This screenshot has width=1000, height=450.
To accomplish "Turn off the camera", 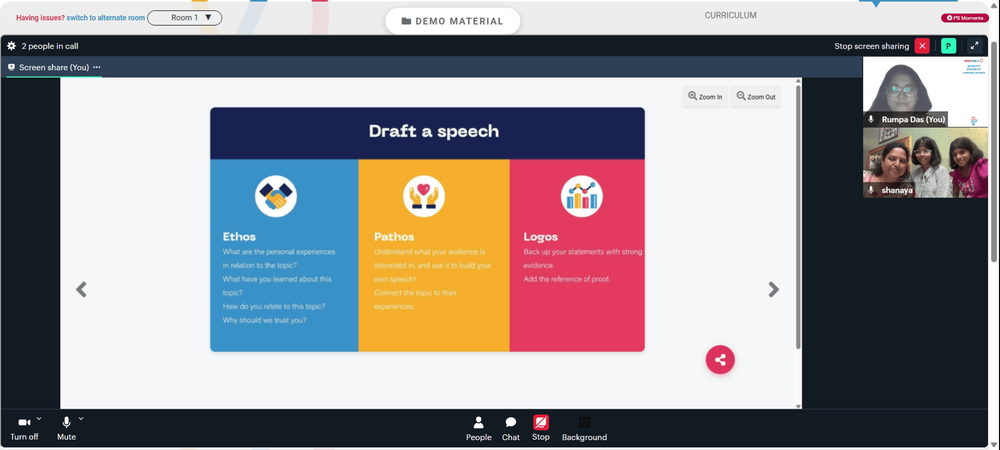I will pos(24,429).
